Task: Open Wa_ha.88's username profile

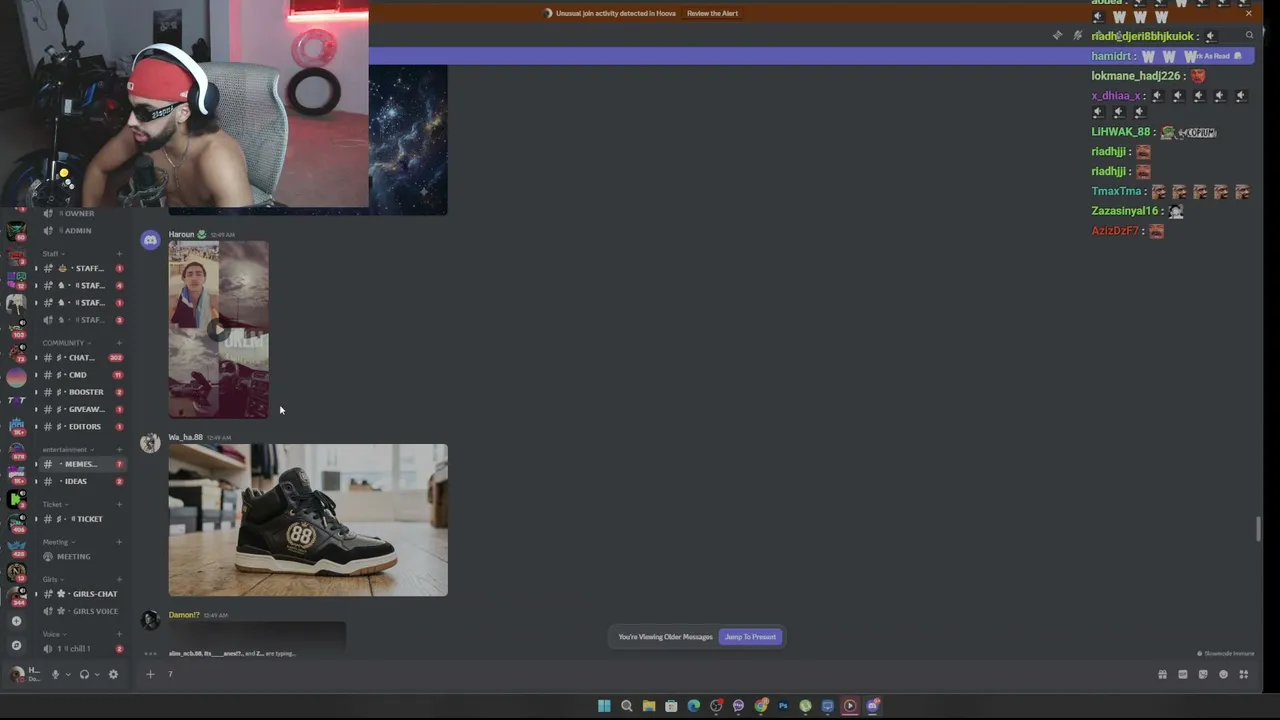Action: pyautogui.click(x=186, y=437)
